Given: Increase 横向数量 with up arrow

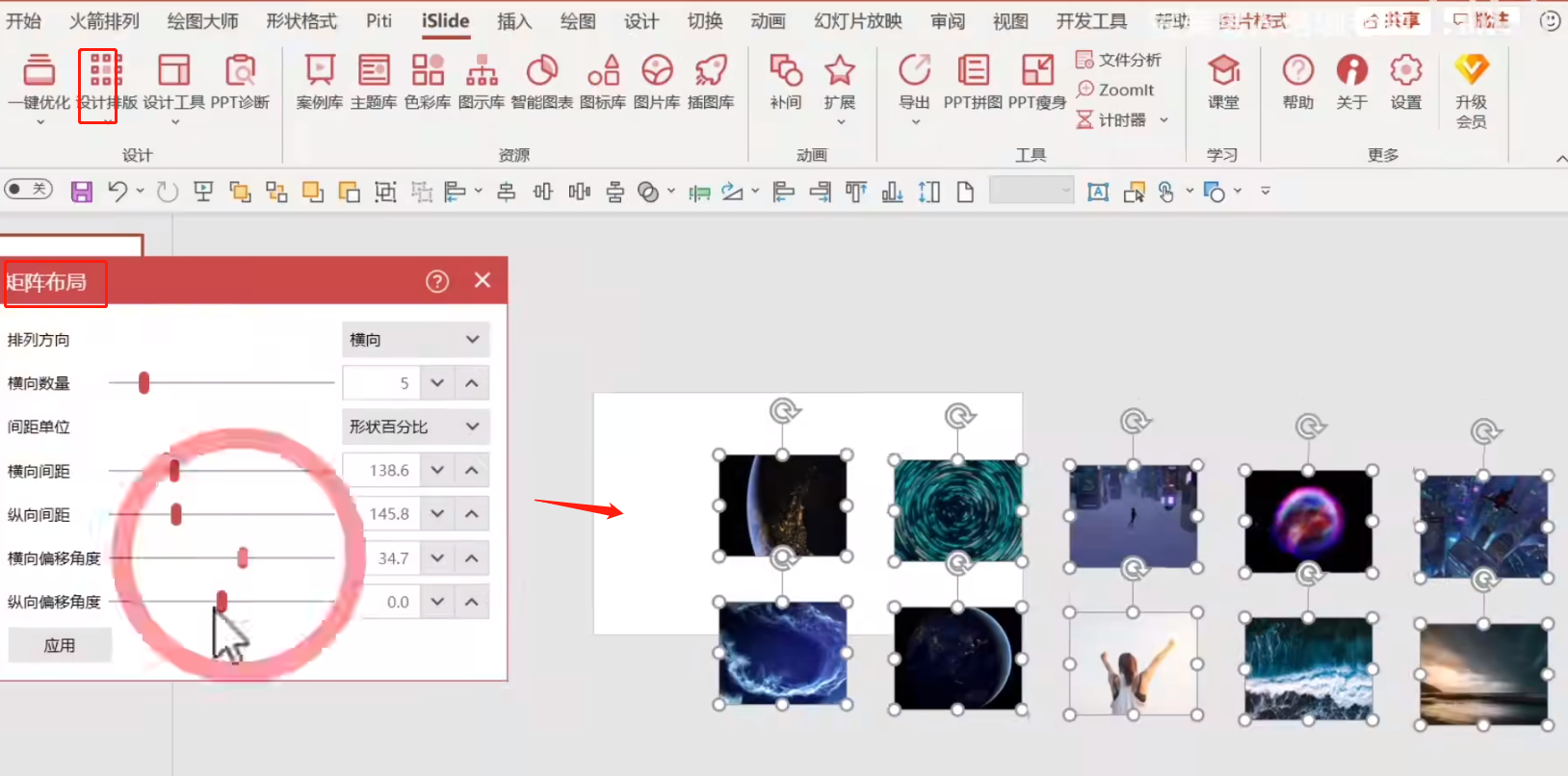Looking at the screenshot, I should click(x=472, y=383).
